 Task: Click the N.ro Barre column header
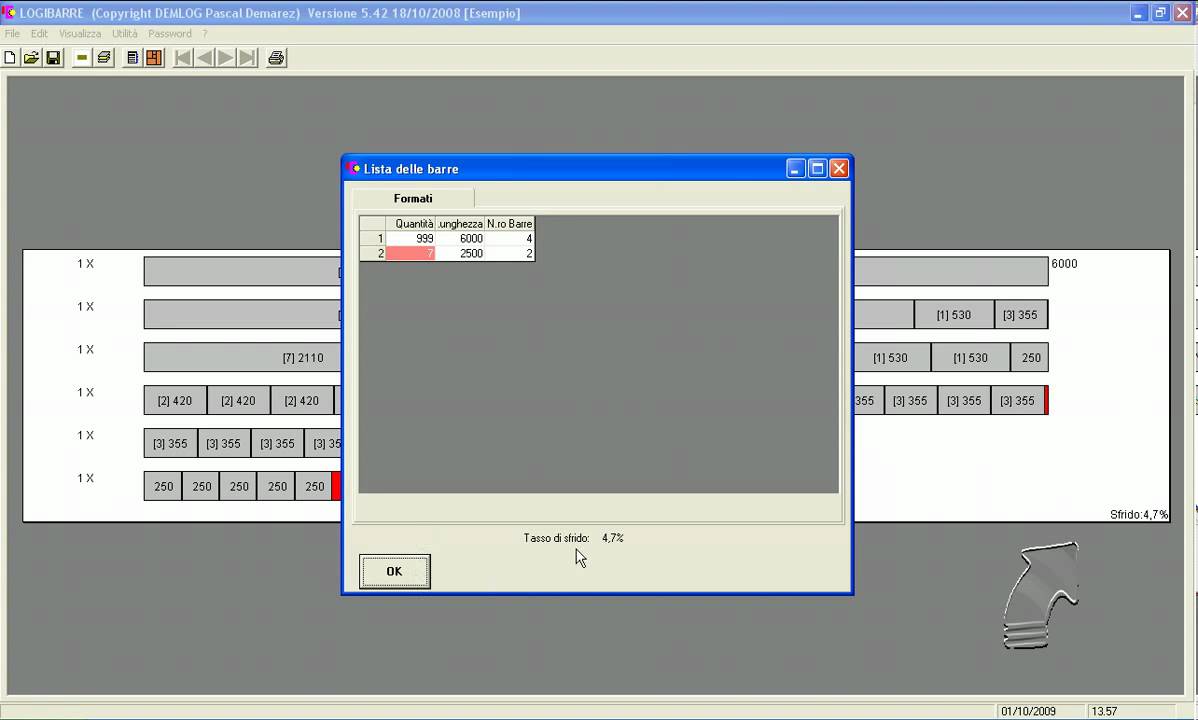point(510,224)
